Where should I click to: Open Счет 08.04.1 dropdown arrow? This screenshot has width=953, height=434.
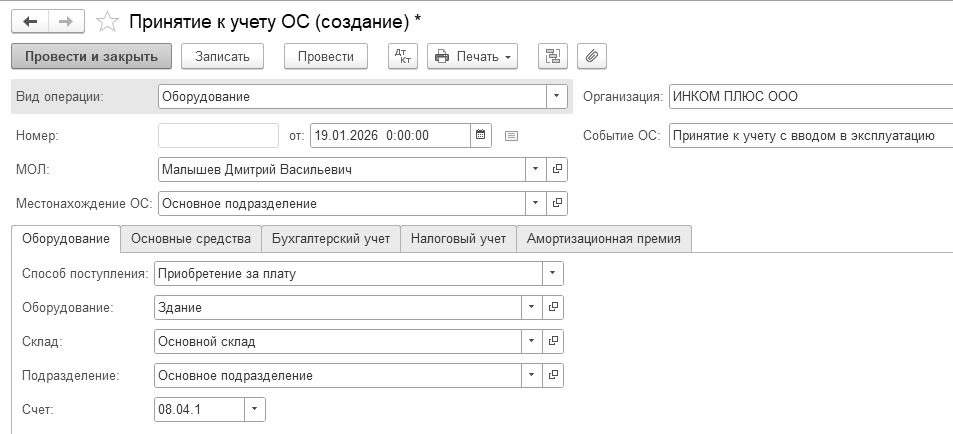256,409
